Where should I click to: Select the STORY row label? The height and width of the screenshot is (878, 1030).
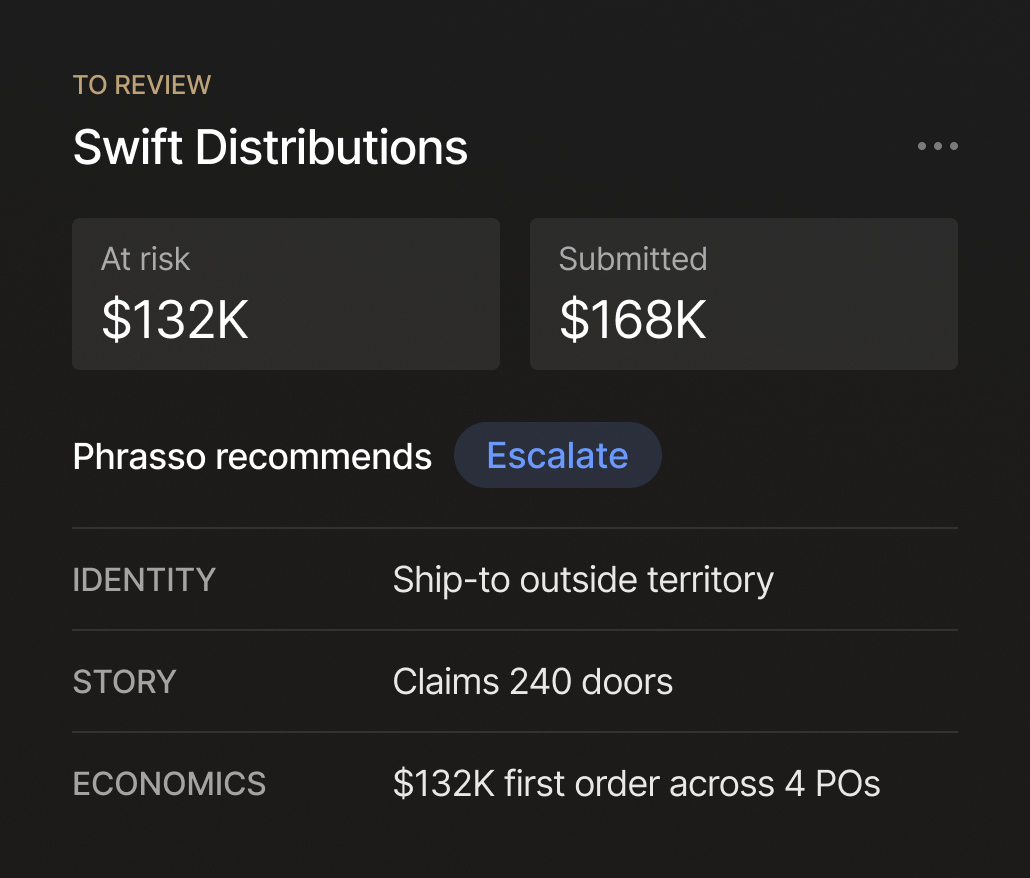(124, 682)
